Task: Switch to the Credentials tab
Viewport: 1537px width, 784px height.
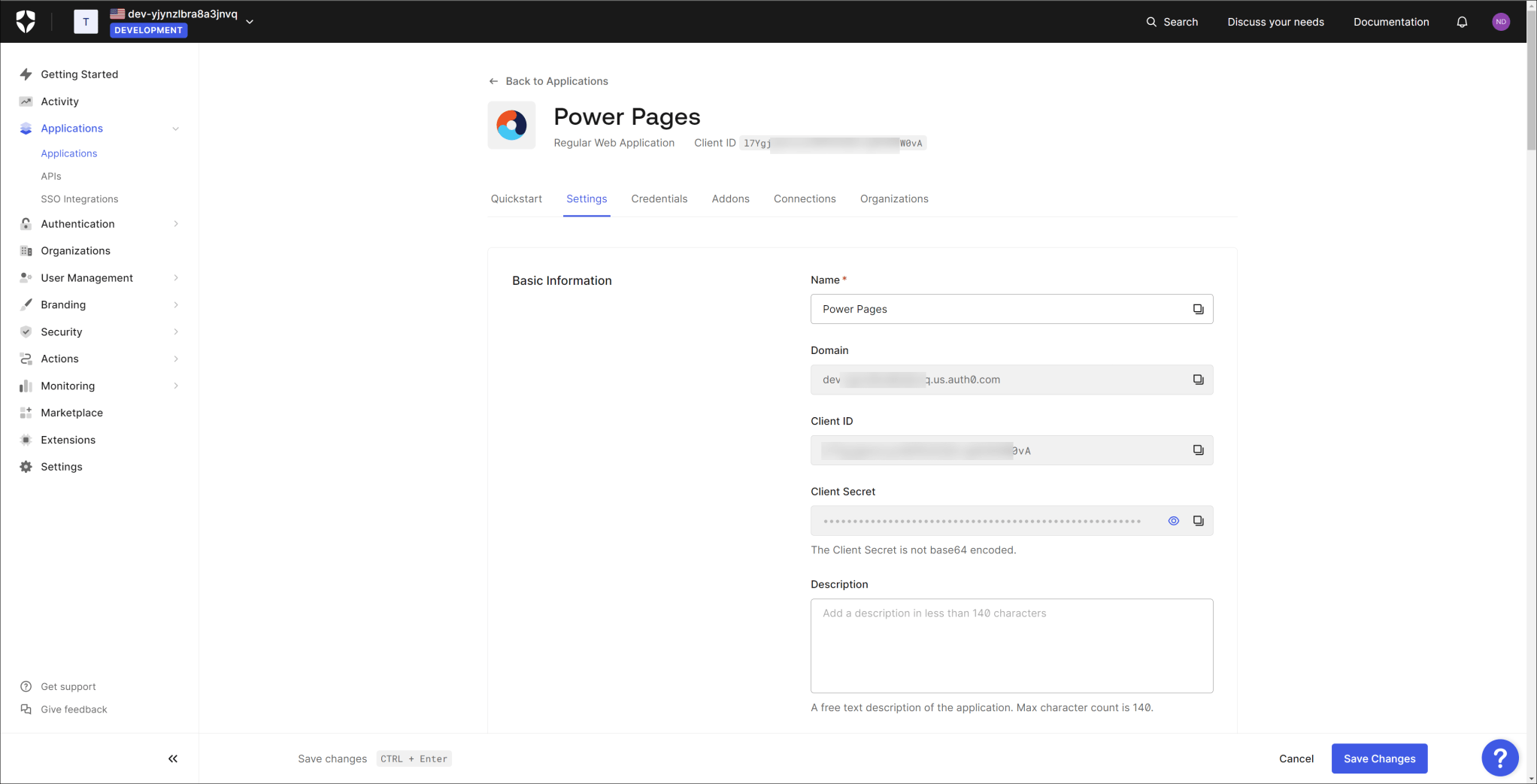Action: pos(659,198)
